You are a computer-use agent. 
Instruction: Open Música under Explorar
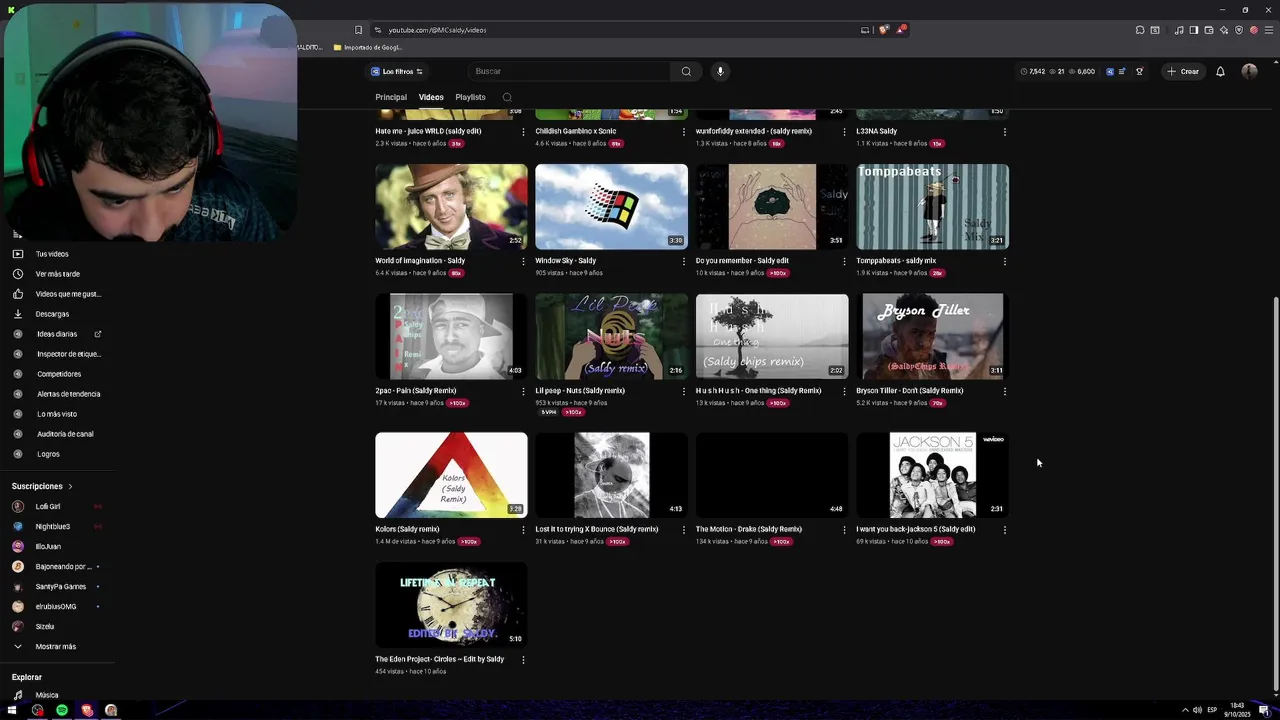point(47,695)
